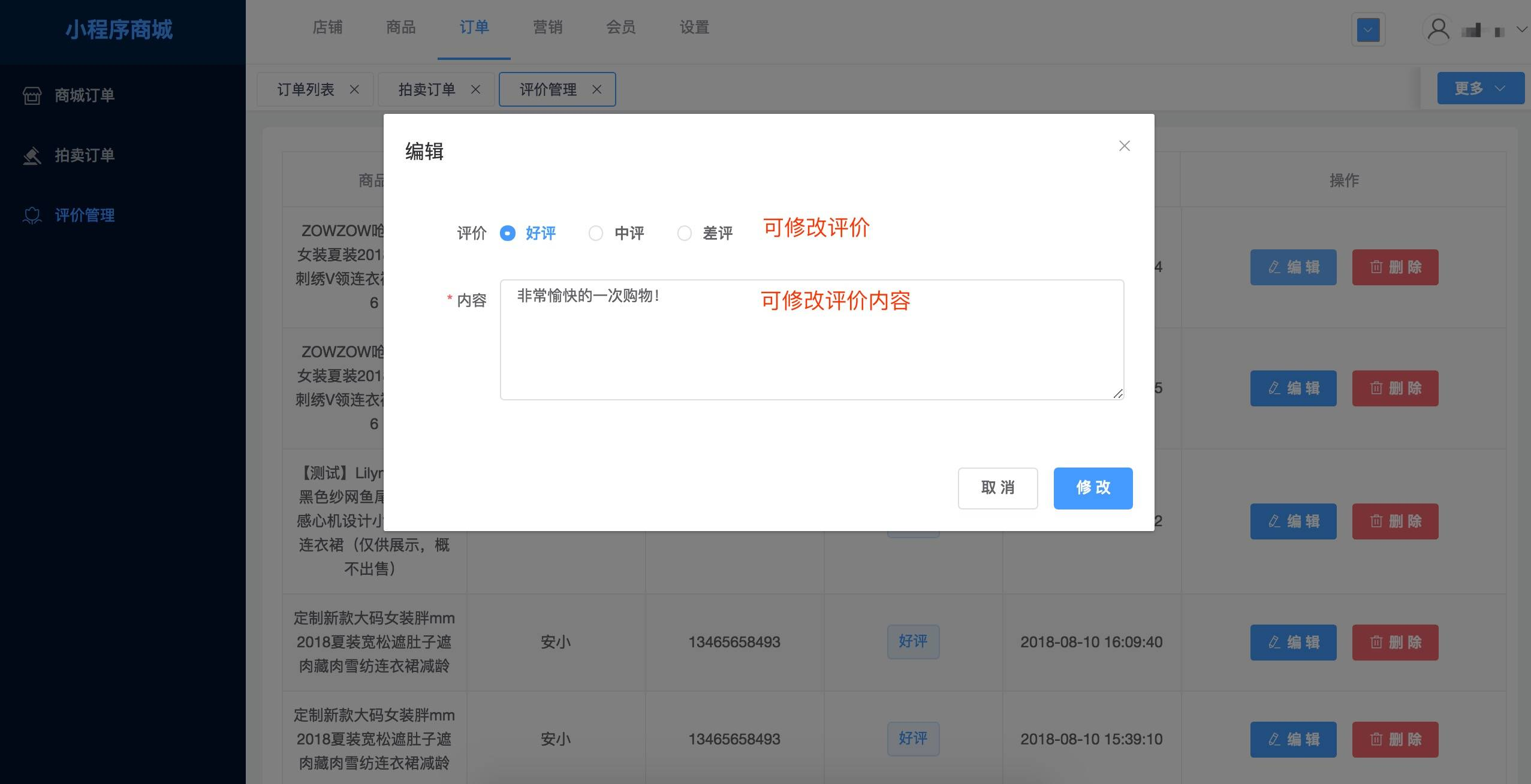
Task: Switch to the 会员 top menu
Action: point(620,28)
